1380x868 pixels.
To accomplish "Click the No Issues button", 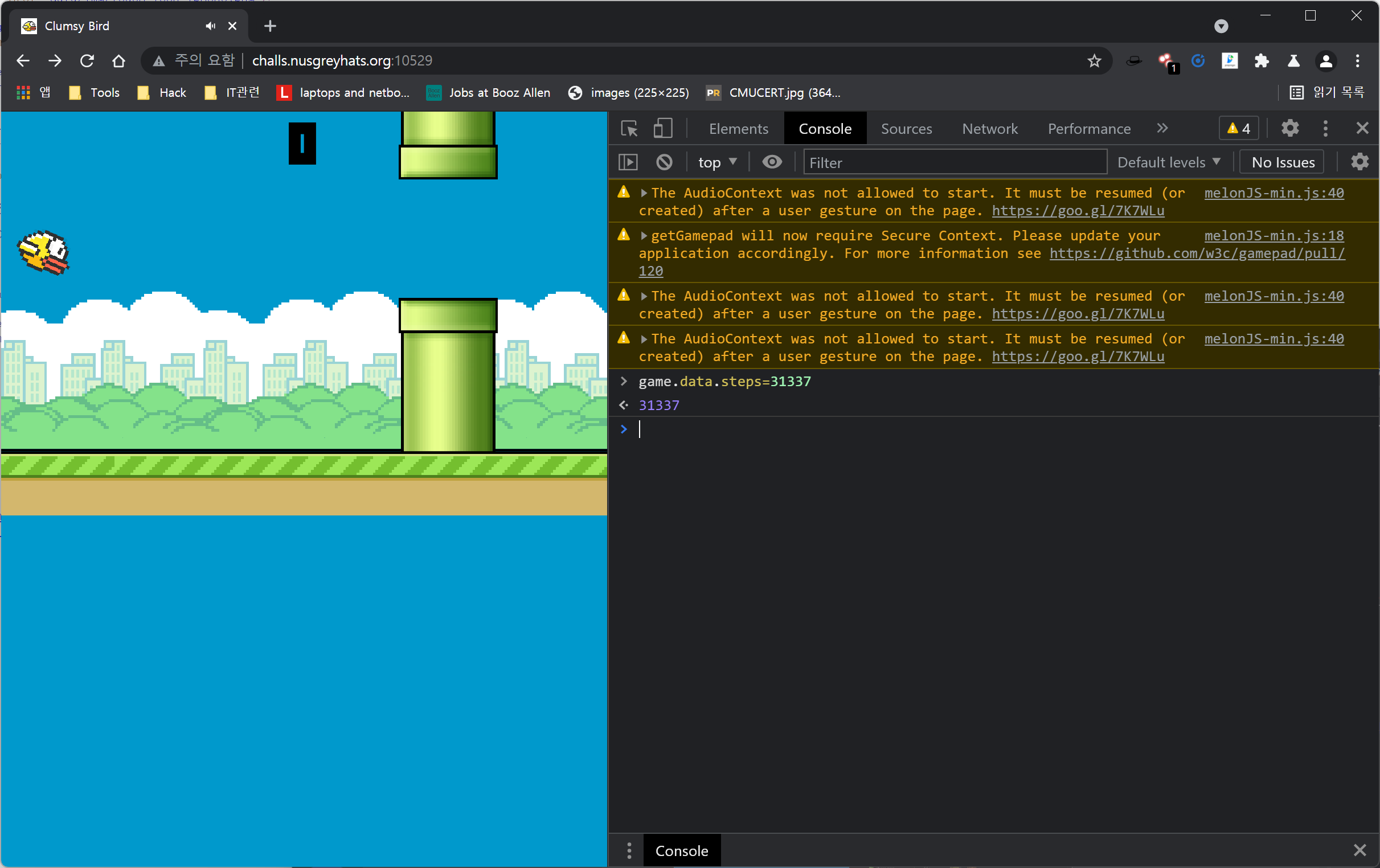I will click(1282, 162).
